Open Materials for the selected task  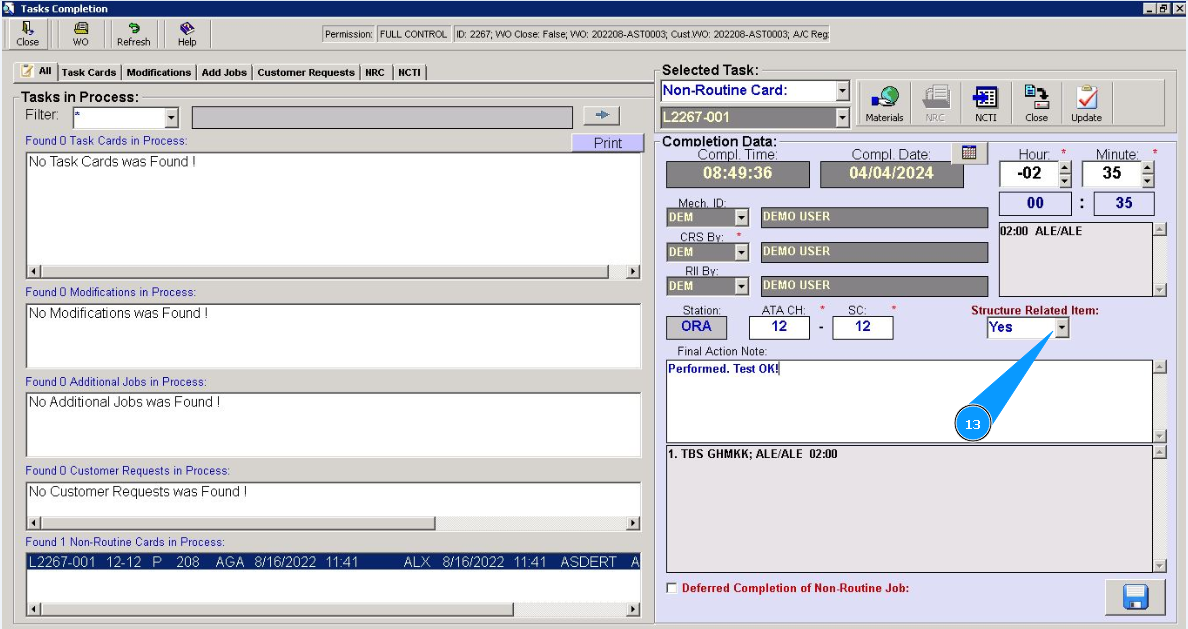tap(884, 103)
